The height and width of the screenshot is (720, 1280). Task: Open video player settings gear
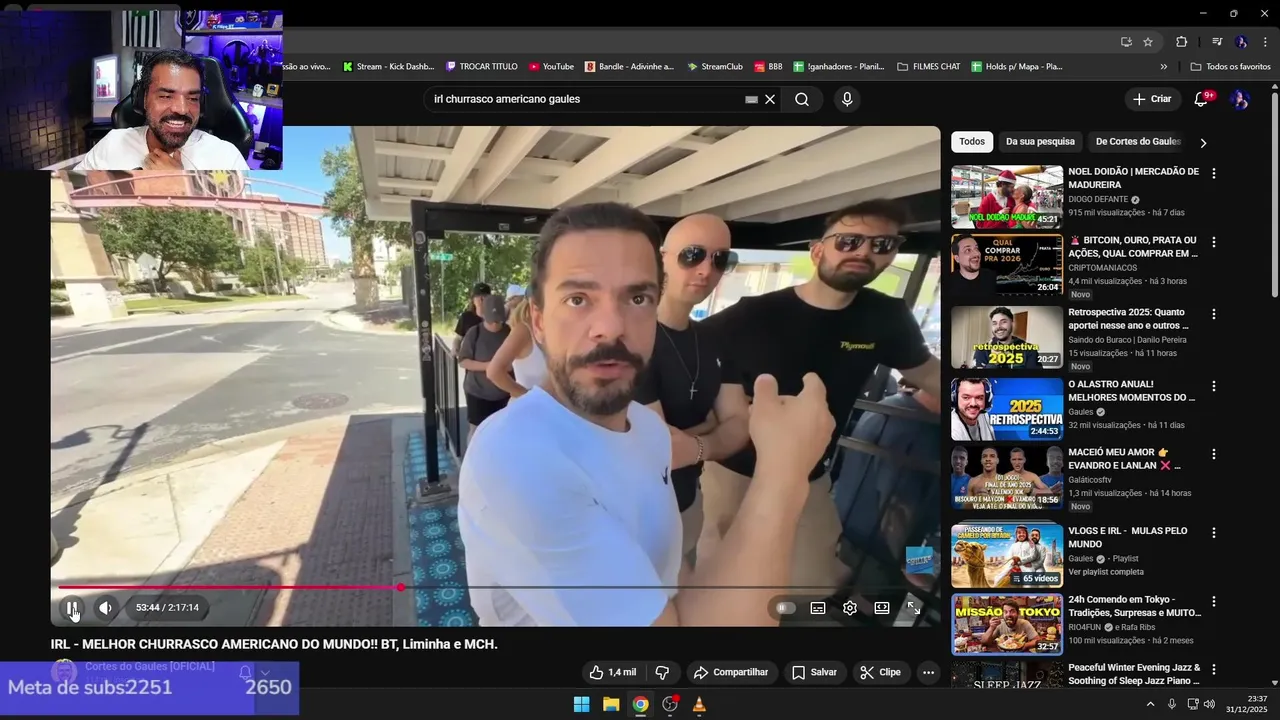click(x=850, y=607)
